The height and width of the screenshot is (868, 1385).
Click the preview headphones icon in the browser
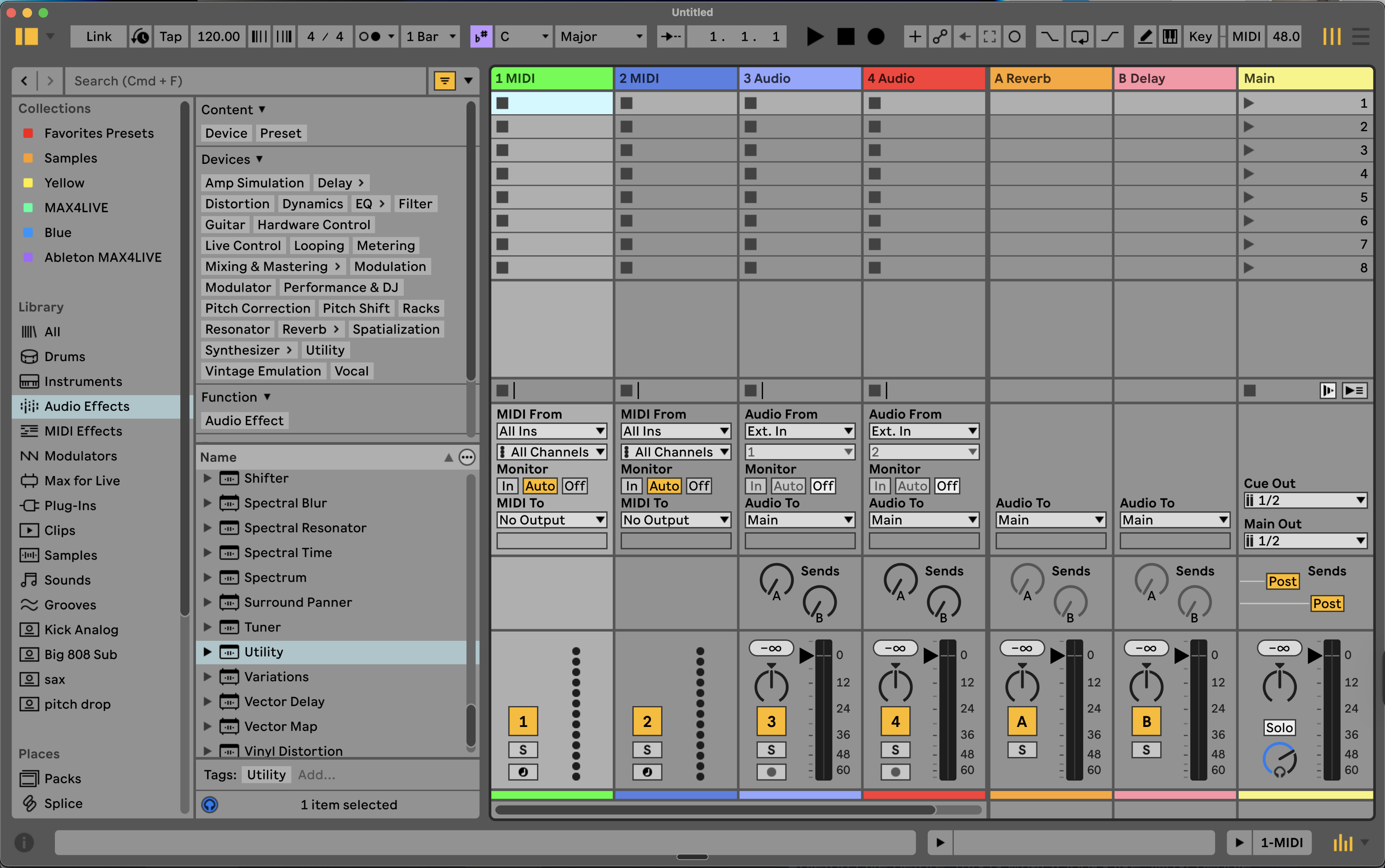(x=210, y=805)
